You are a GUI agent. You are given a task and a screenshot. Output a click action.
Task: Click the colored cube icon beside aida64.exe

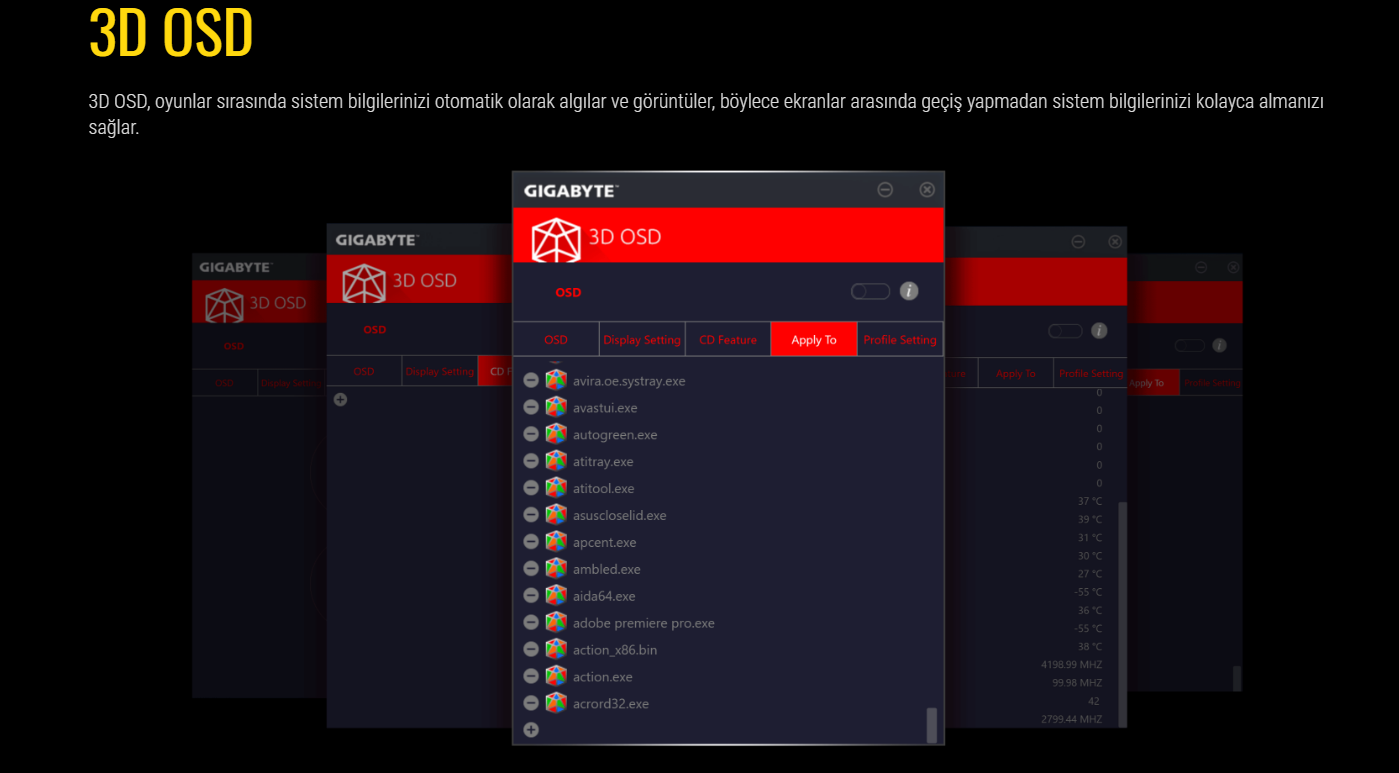(556, 595)
